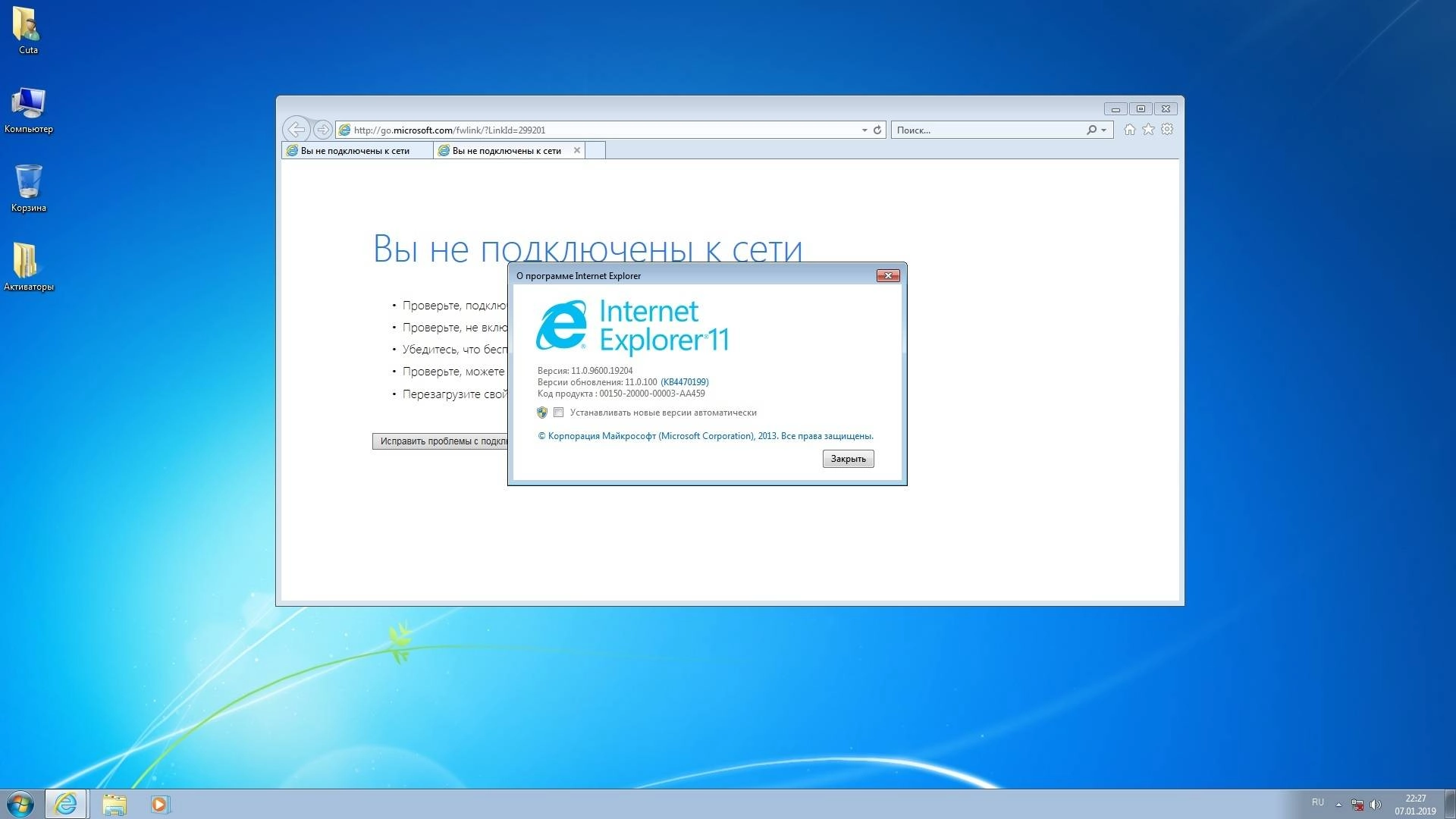Click the RU language indicator
This screenshot has height=819, width=1456.
(x=1318, y=802)
